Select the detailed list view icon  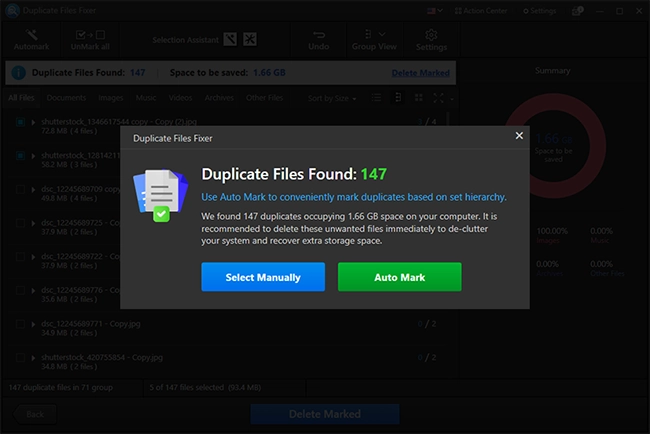pos(398,98)
